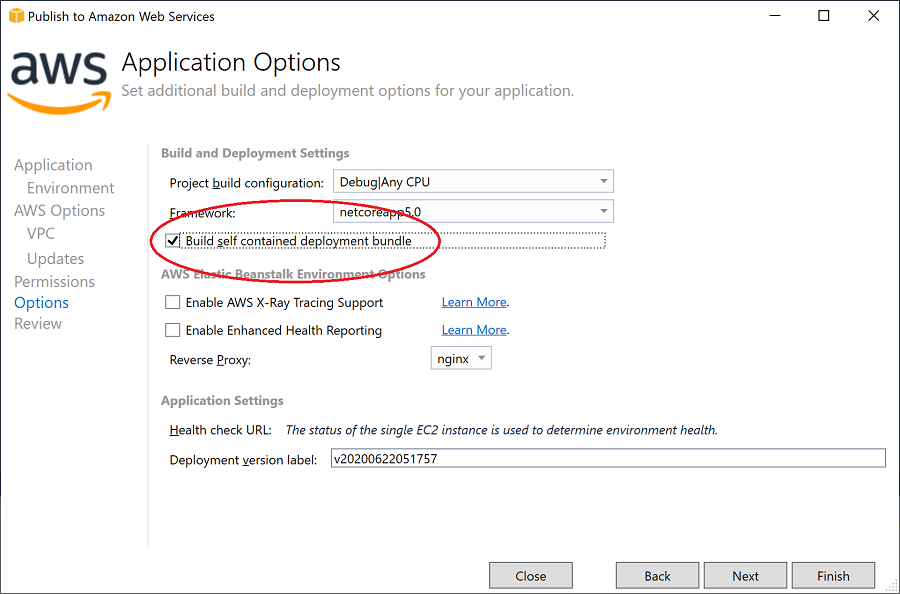This screenshot has width=900, height=594.
Task: Navigate to the Permissions section
Action: tap(54, 281)
